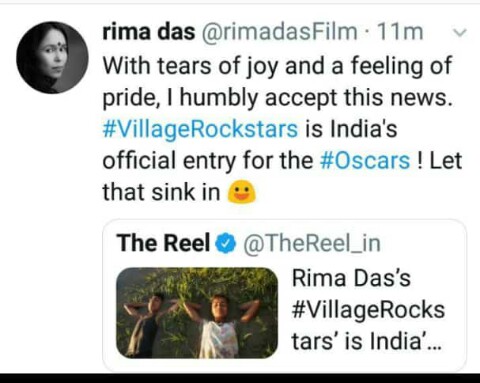480x383 pixels.
Task: Open quoted tweet text about Rima Das's film
Action: point(368,310)
